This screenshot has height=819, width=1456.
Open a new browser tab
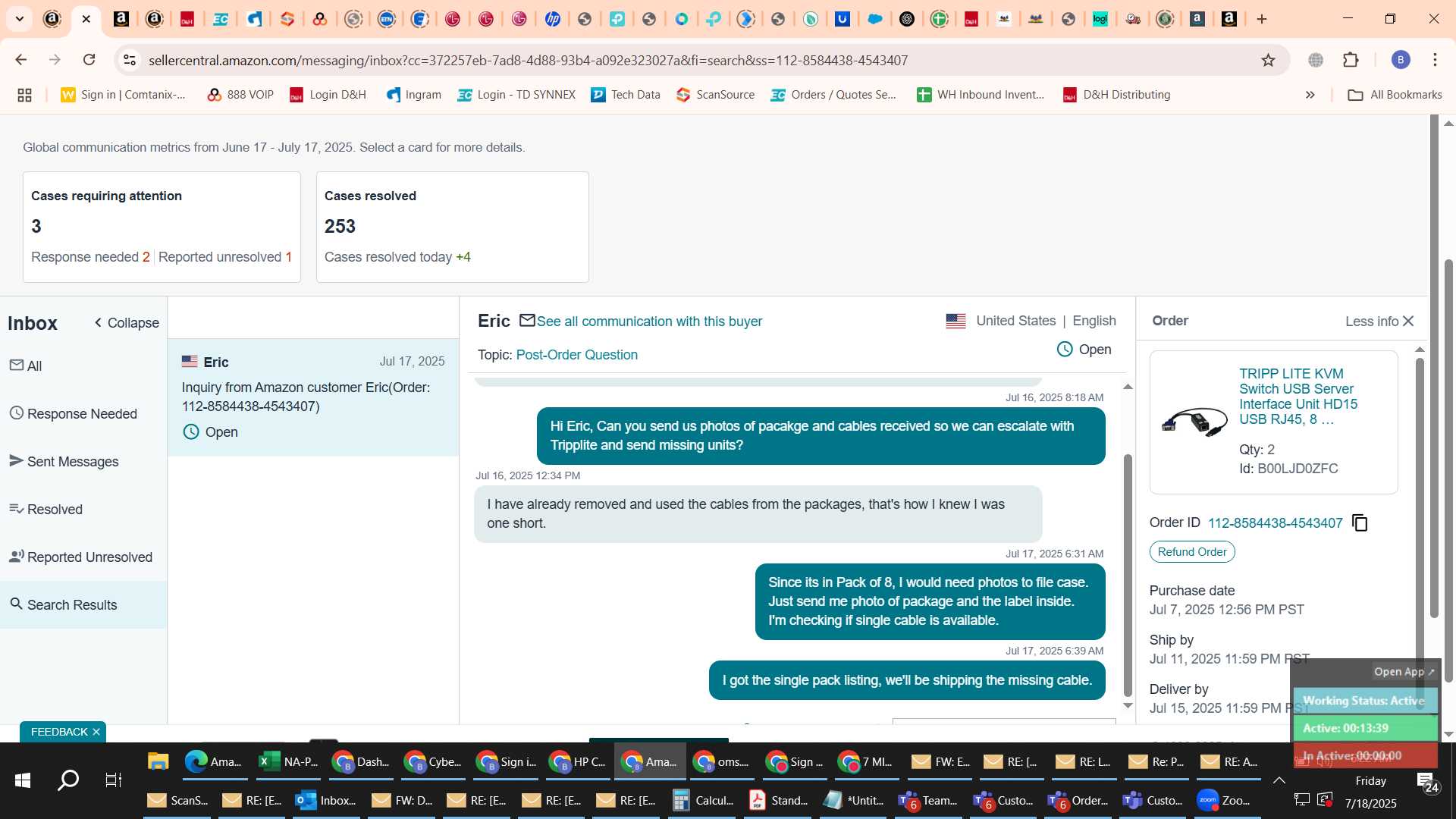1262,19
